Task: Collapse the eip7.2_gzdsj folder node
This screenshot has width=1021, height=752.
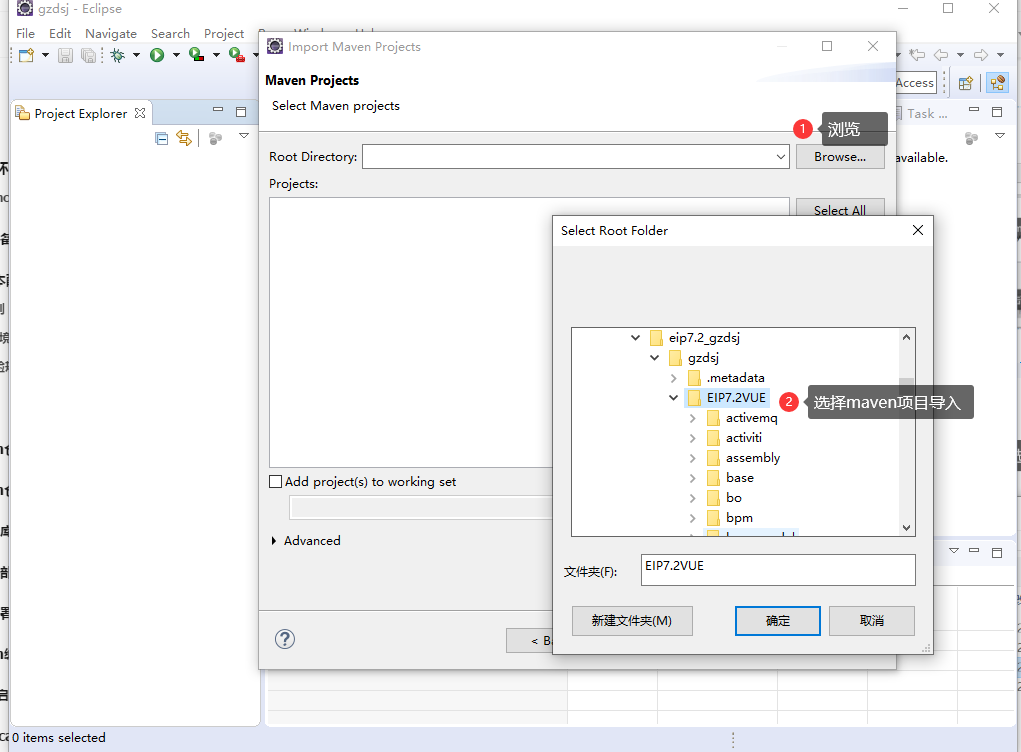Action: click(x=636, y=337)
